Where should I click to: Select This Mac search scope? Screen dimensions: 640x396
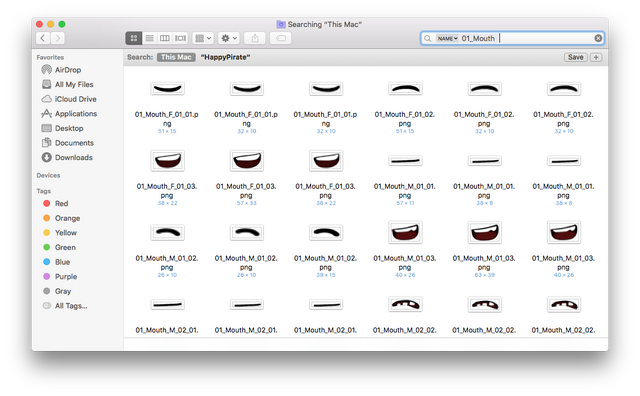point(176,57)
